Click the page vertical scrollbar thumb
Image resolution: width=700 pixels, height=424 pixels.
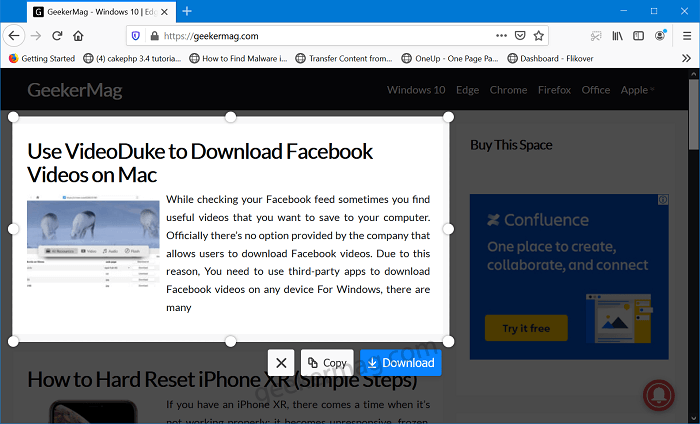694,114
